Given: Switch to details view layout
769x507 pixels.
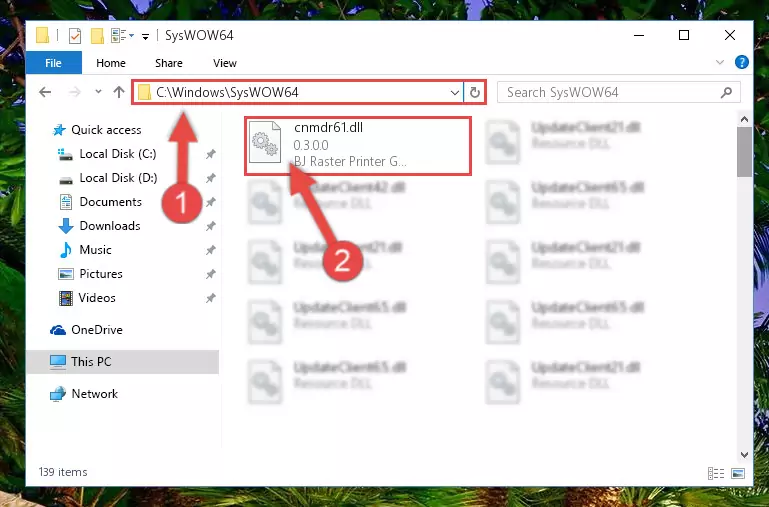Looking at the screenshot, I should (x=716, y=473).
